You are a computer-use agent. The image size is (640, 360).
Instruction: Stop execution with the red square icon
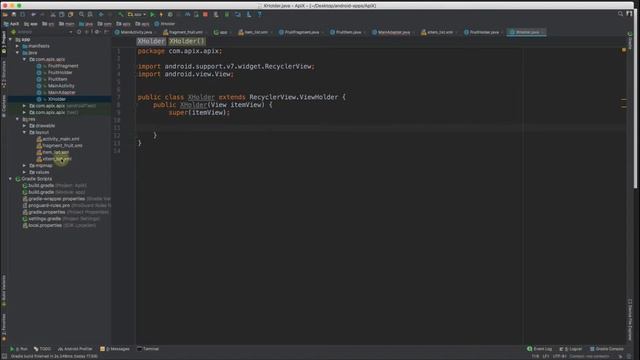(205, 14)
